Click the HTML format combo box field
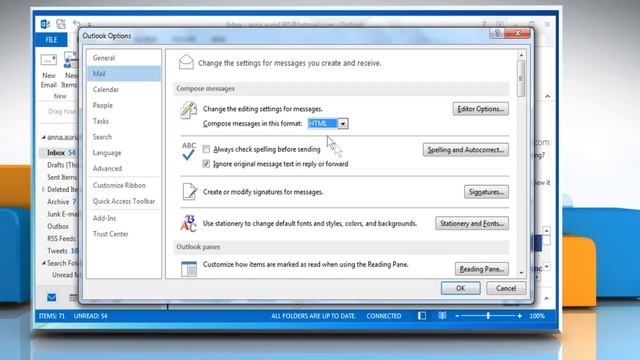Viewport: 640px width, 360px height. (323, 124)
